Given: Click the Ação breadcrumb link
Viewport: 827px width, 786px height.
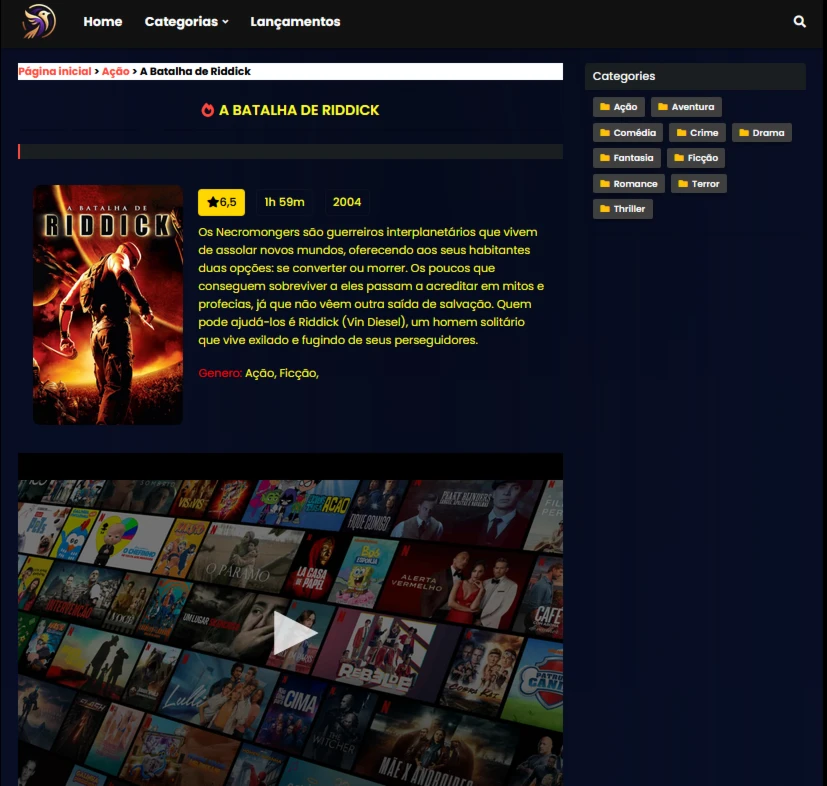Looking at the screenshot, I should [116, 71].
